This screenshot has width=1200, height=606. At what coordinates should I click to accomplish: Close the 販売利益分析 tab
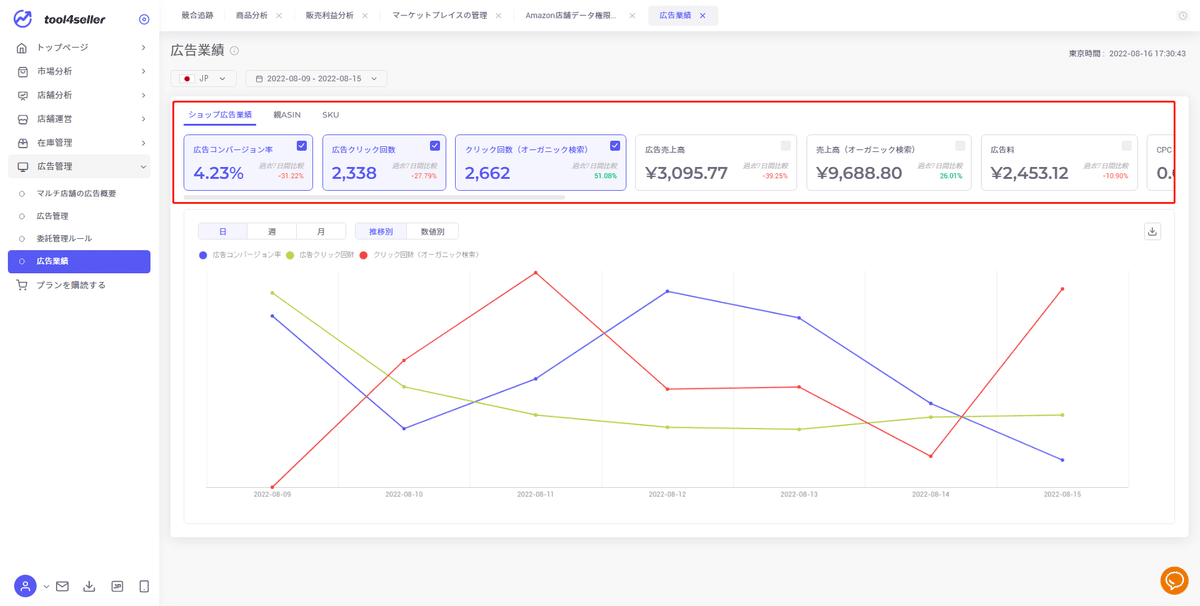(x=365, y=16)
